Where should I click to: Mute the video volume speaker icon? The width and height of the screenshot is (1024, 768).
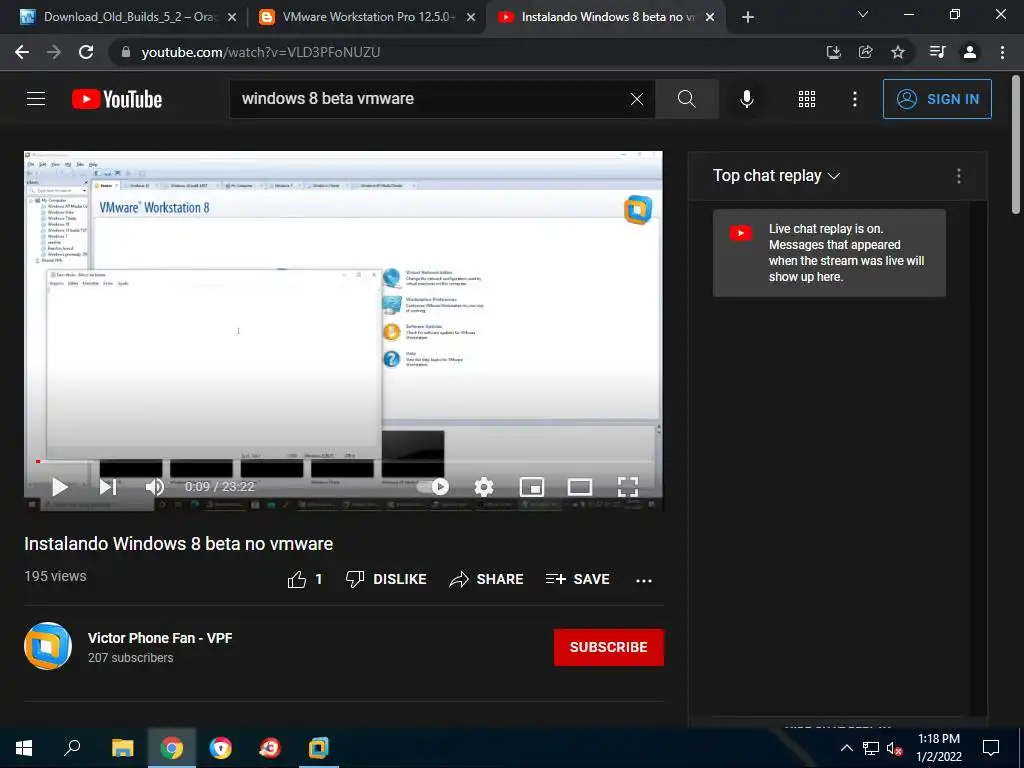tap(155, 487)
